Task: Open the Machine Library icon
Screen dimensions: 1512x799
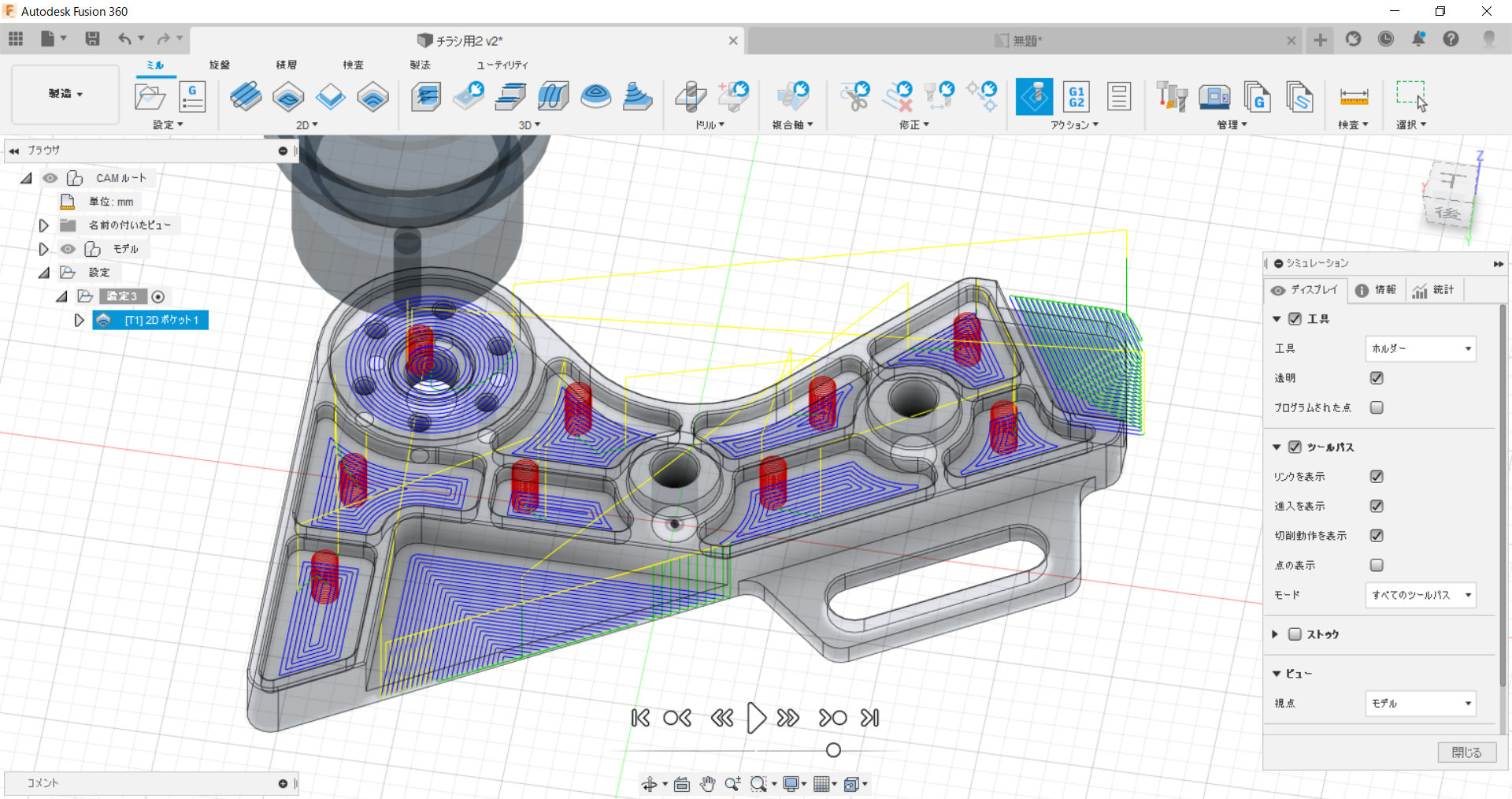Action: pos(1214,97)
